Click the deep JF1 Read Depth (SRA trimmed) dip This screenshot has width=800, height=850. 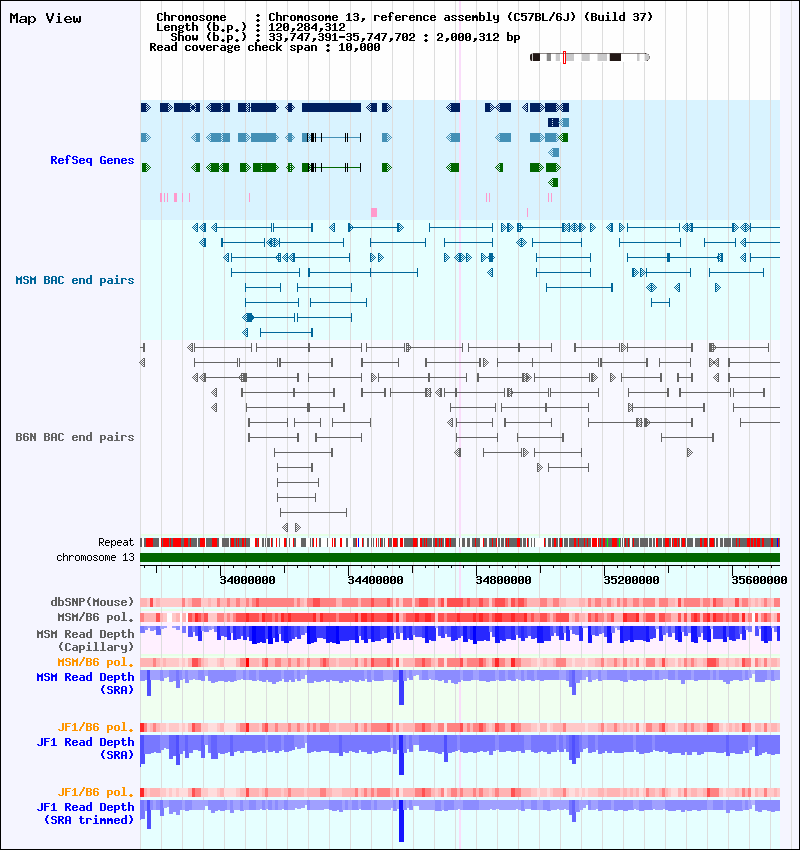[401, 821]
